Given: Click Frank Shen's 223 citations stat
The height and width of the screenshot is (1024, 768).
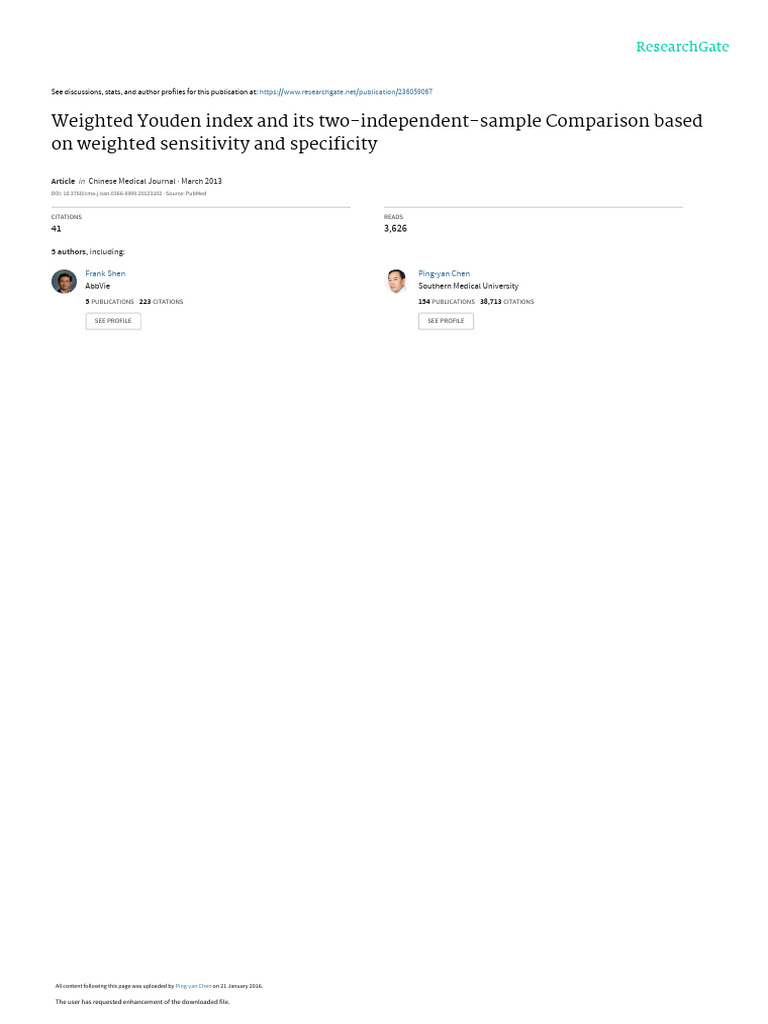Looking at the screenshot, I should [161, 301].
